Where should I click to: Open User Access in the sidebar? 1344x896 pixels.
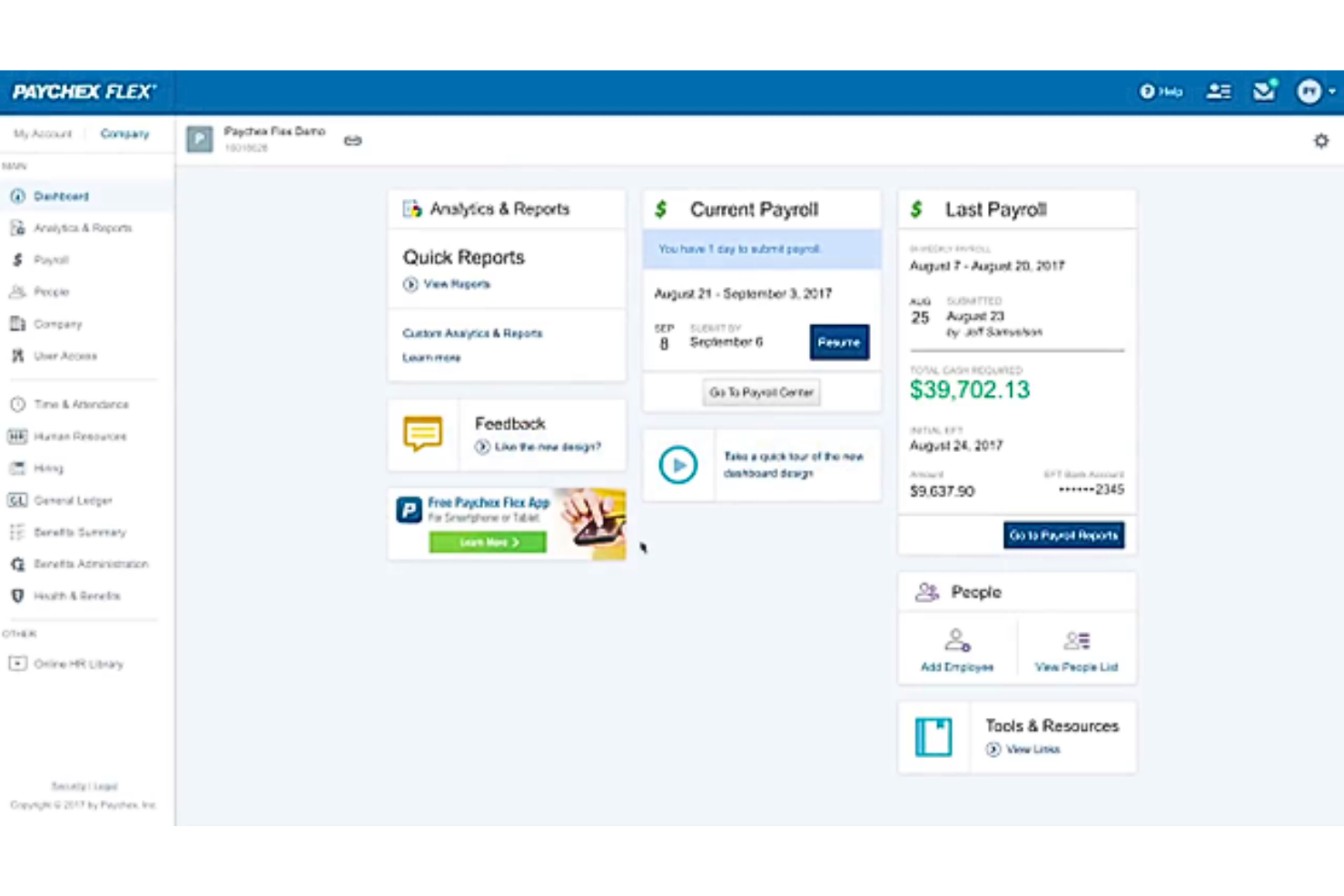coord(87,356)
